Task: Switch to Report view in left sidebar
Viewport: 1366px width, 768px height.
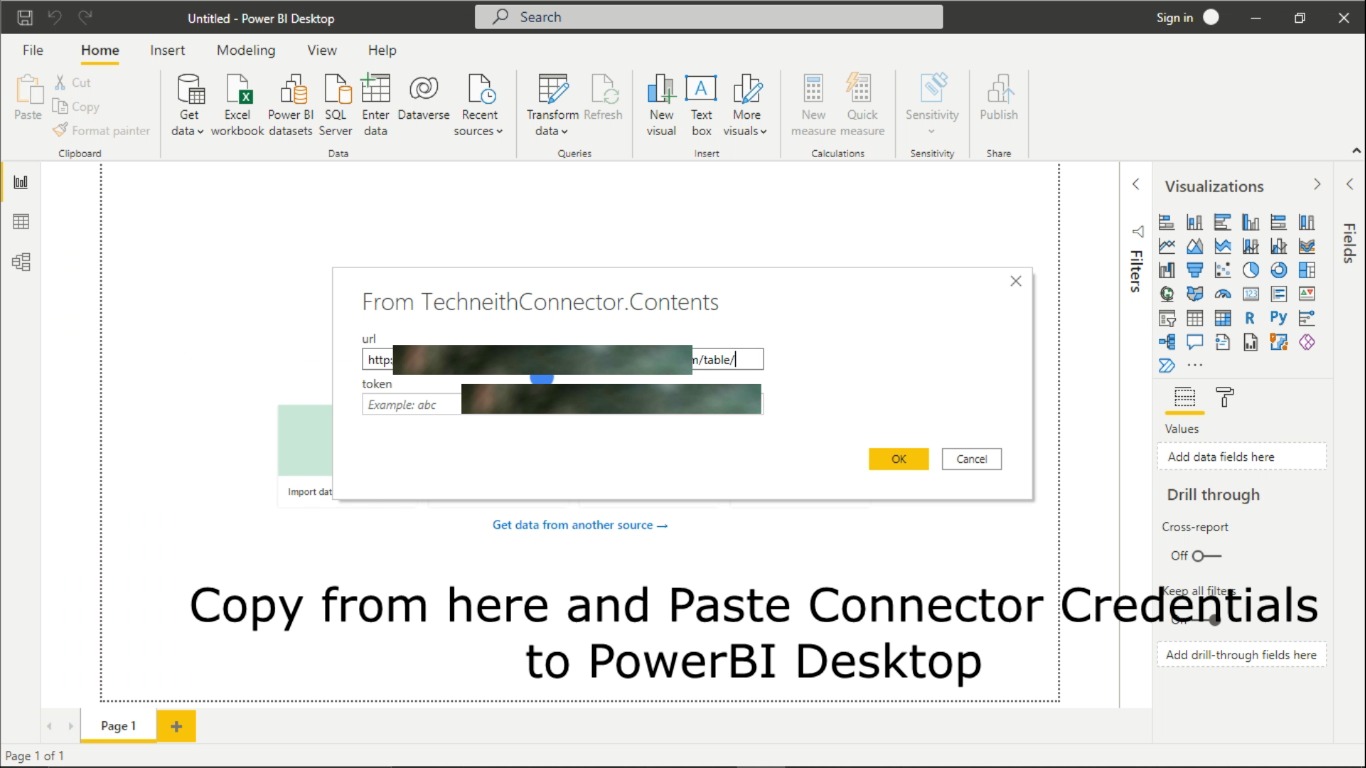Action: click(x=21, y=182)
